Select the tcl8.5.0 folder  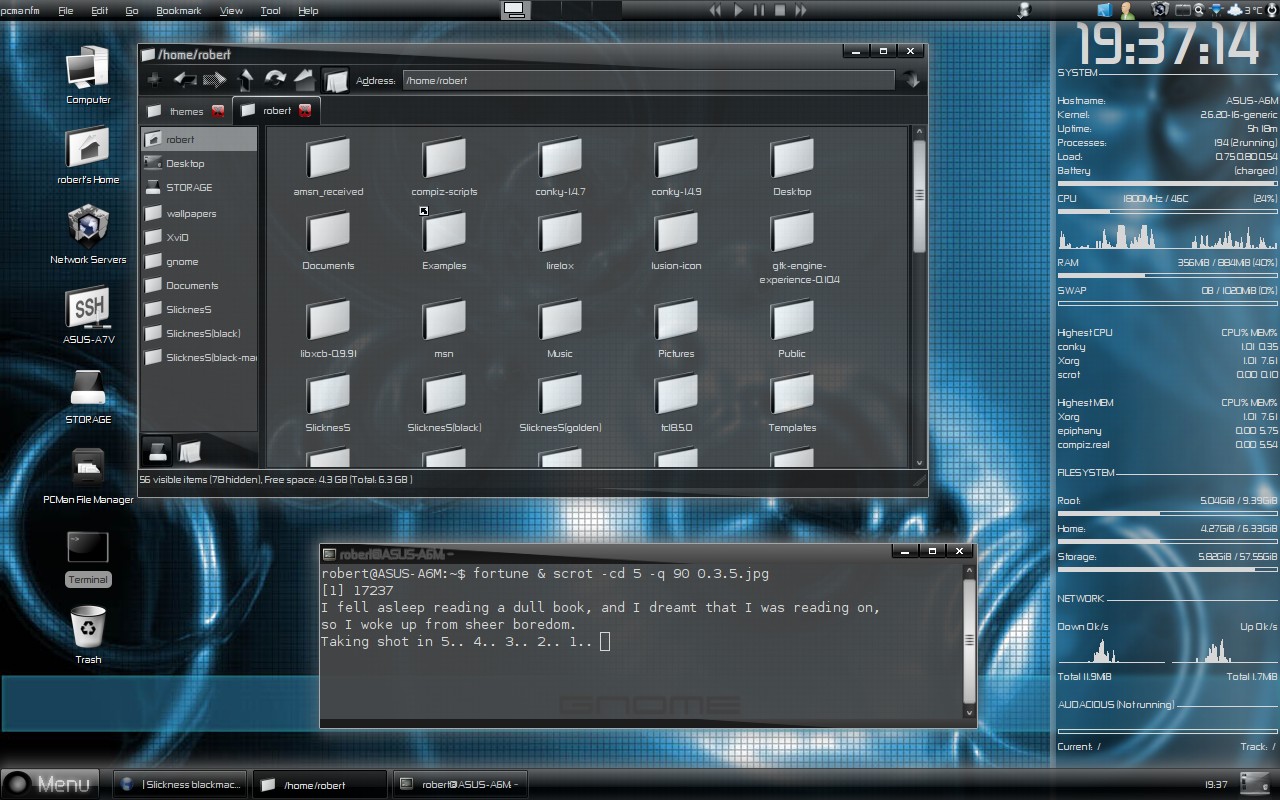[676, 402]
